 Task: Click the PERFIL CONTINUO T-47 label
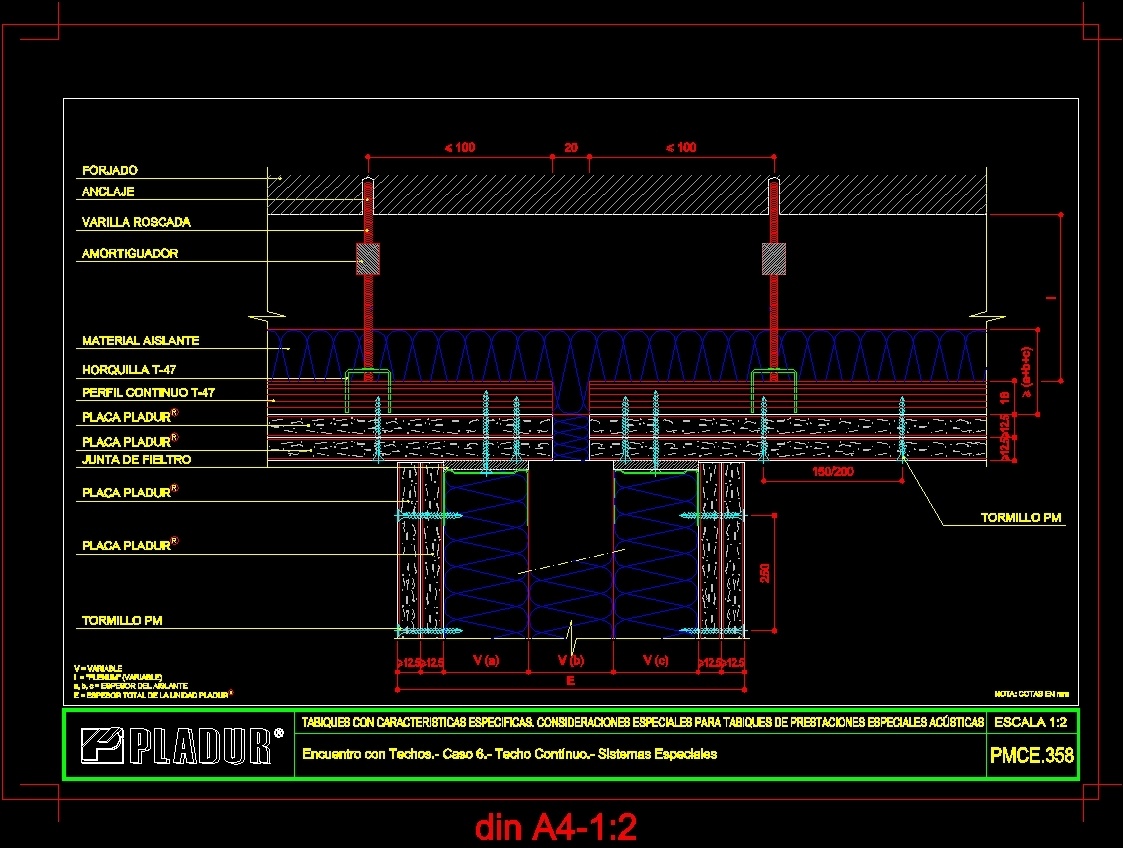[147, 393]
